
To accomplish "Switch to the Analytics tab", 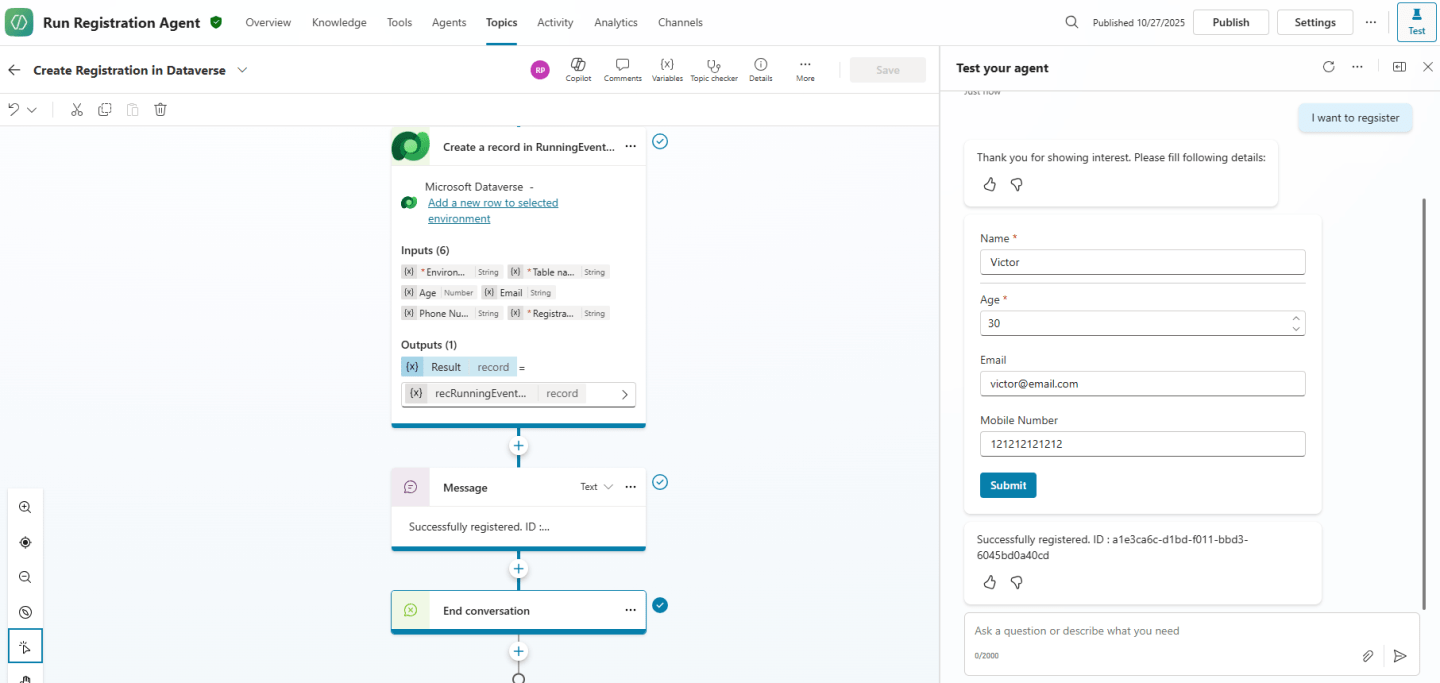I will (x=615, y=22).
